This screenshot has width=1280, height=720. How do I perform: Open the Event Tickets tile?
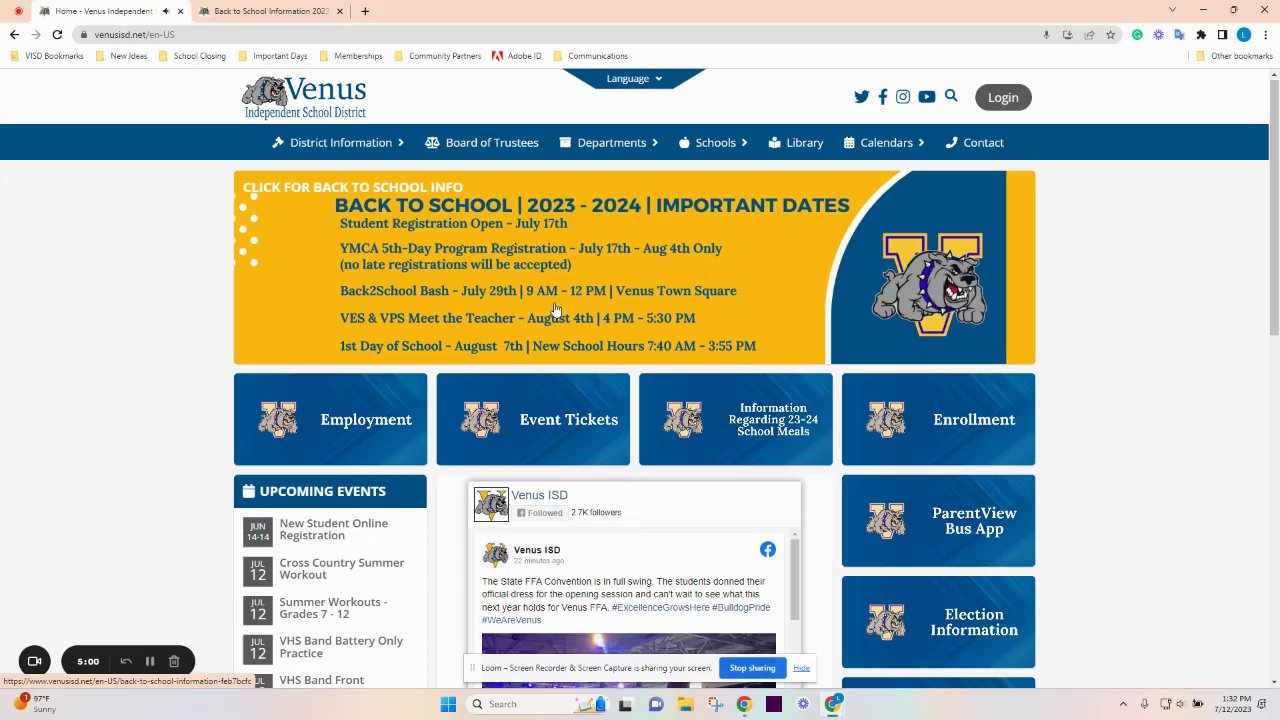(x=533, y=419)
